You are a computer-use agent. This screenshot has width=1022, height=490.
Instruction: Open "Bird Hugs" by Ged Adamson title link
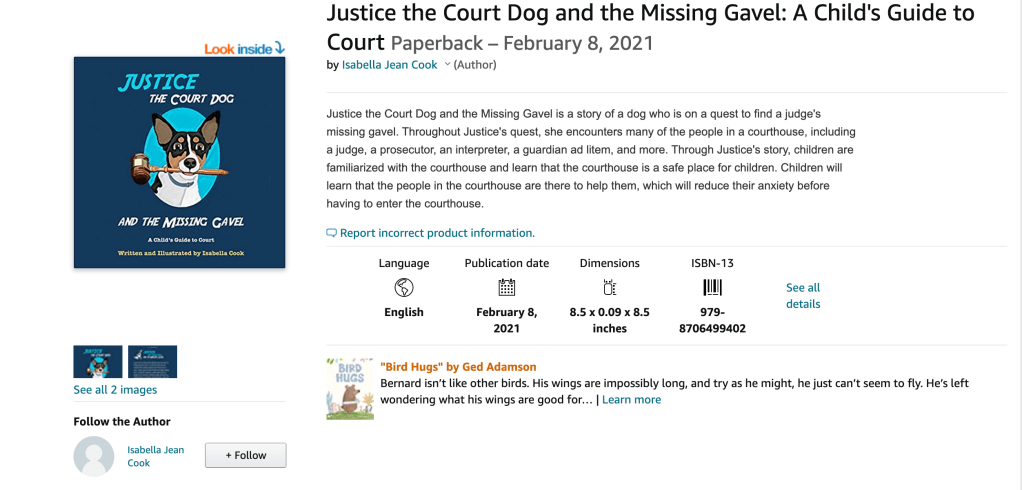tap(458, 367)
